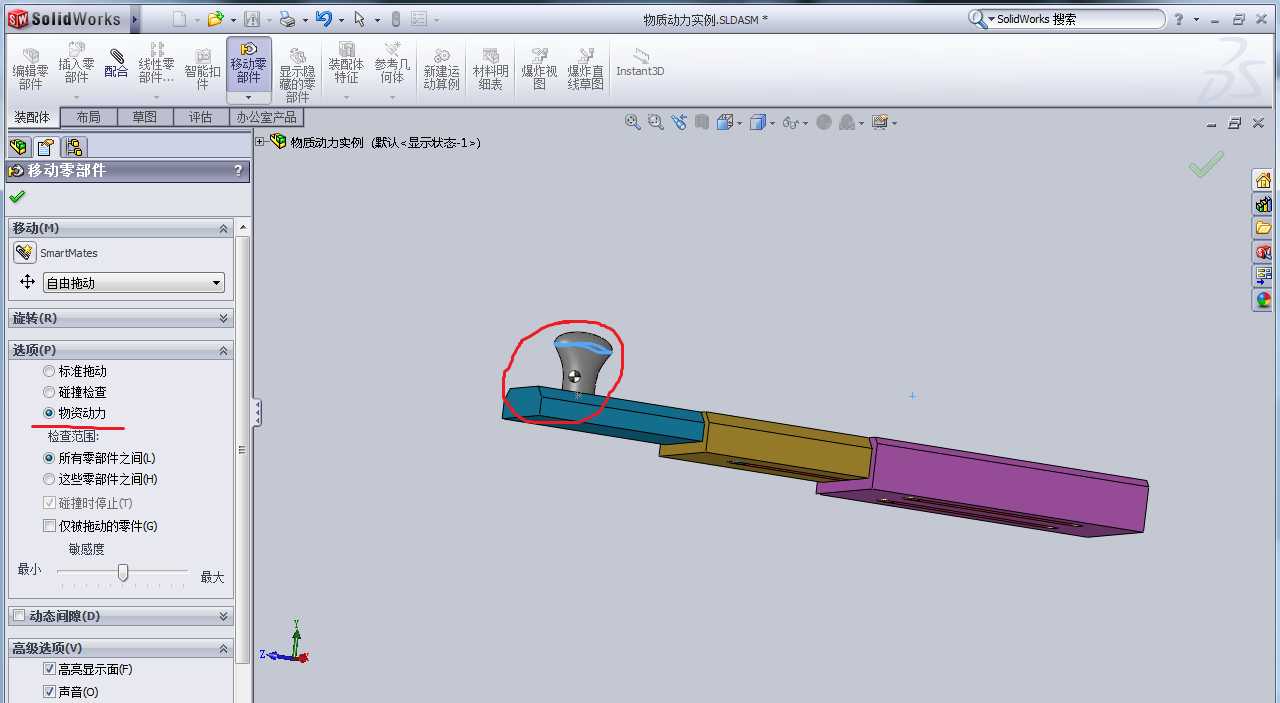Click the 智能扣件 smart fasteners tool
1280x703 pixels.
203,69
